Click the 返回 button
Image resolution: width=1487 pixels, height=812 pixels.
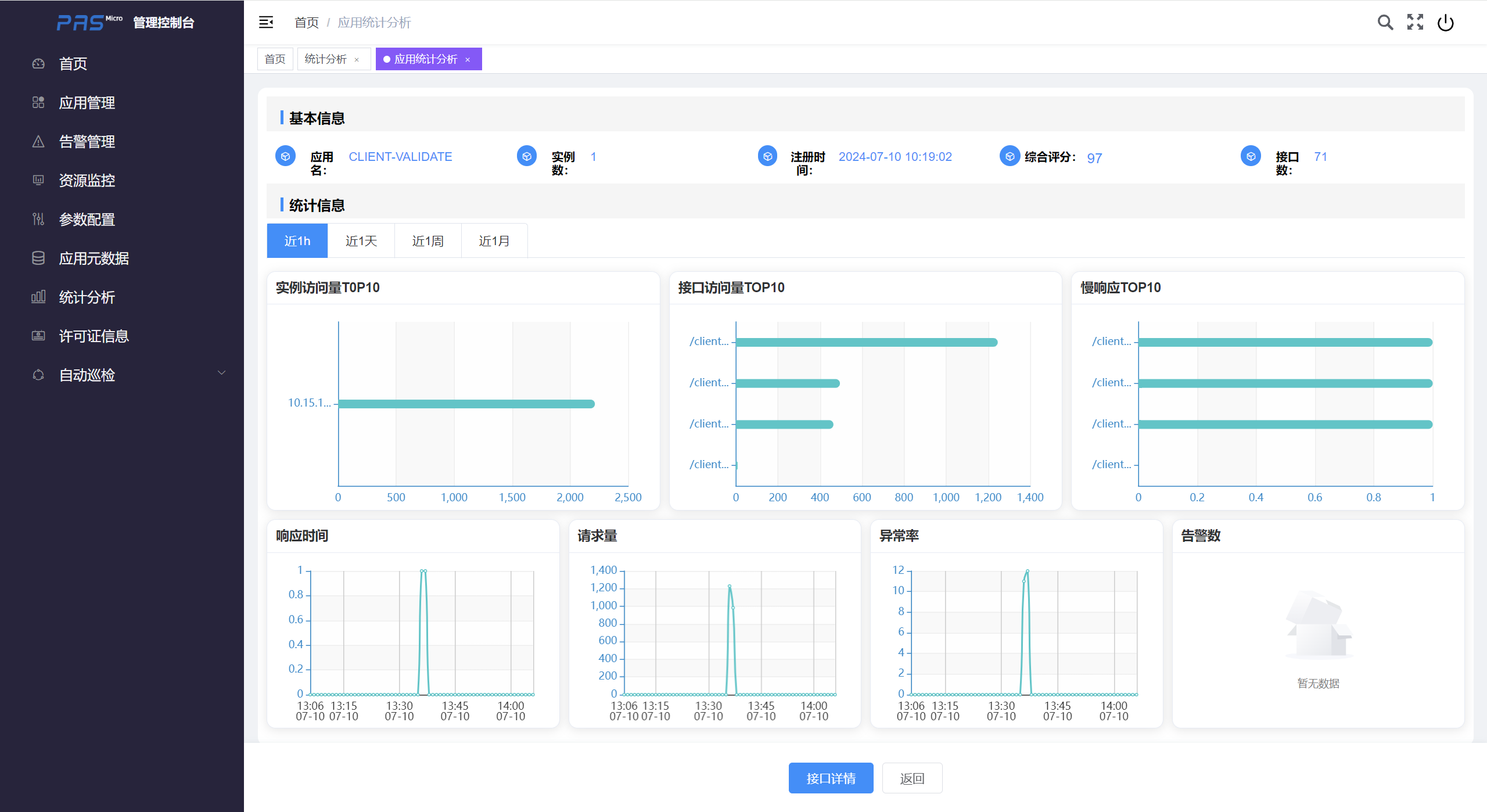(912, 778)
